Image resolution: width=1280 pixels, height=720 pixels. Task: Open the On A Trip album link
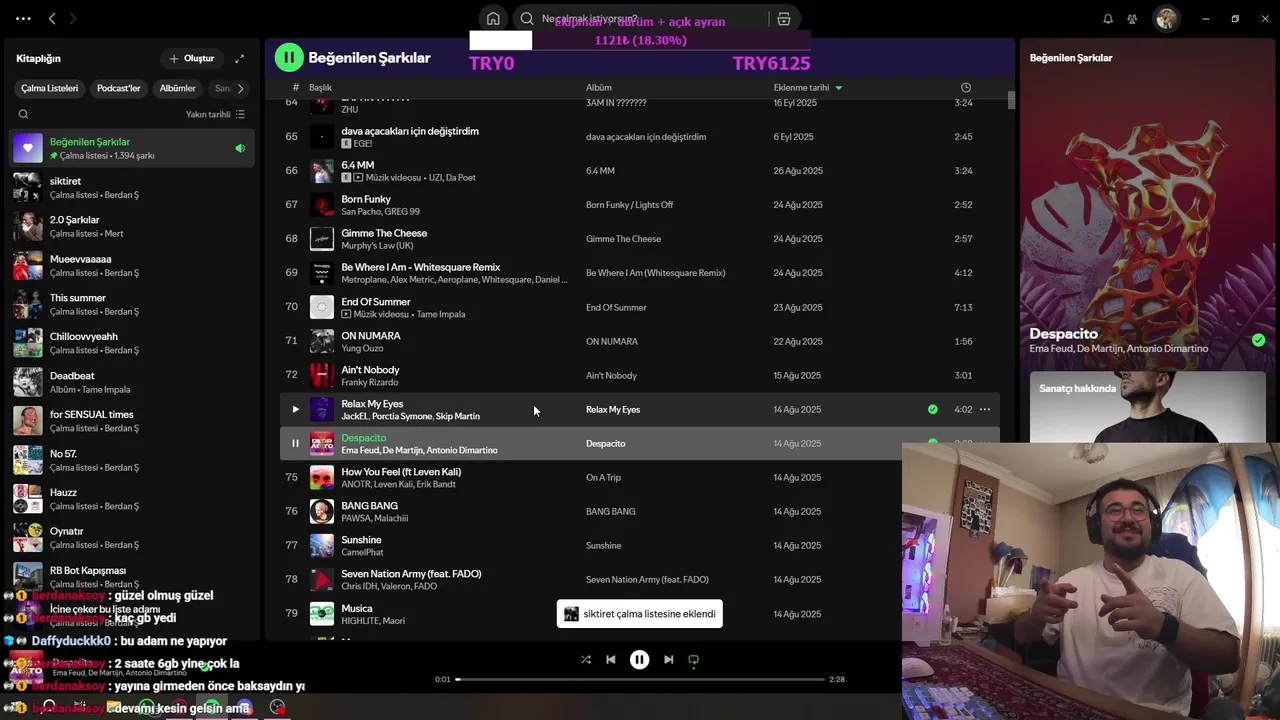[x=603, y=477]
